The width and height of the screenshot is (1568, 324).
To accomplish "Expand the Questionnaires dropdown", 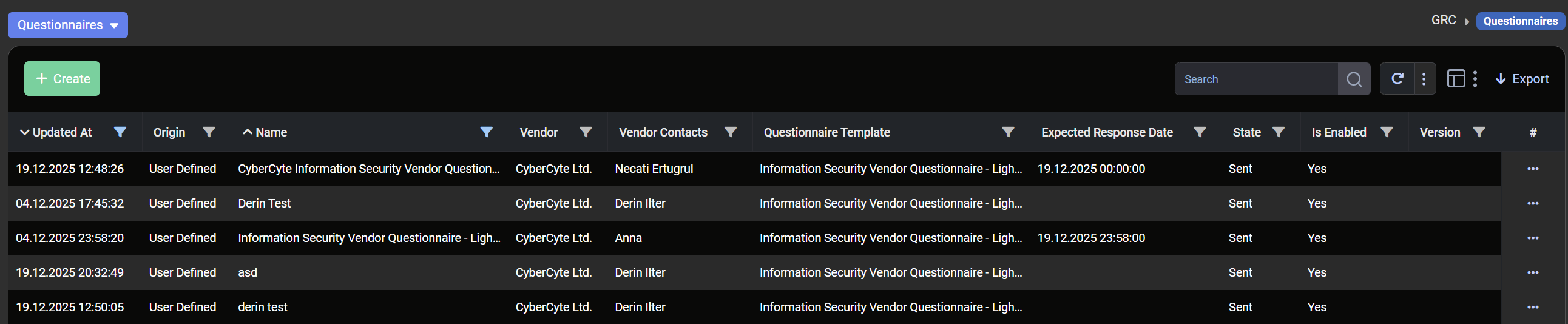I will click(x=67, y=25).
